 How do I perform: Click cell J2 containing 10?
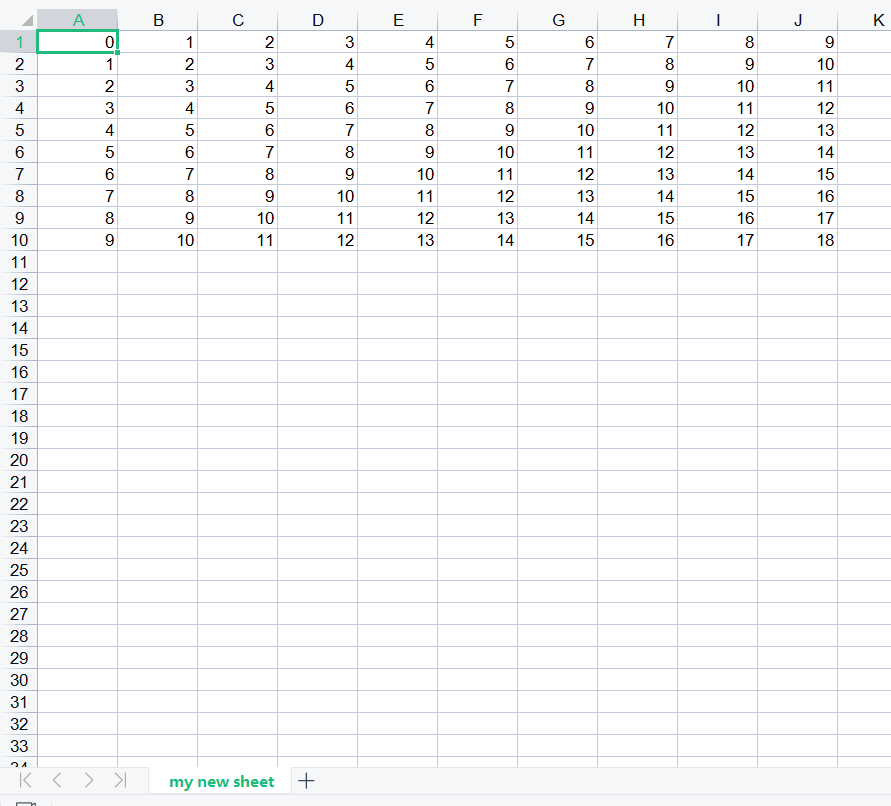(x=798, y=64)
